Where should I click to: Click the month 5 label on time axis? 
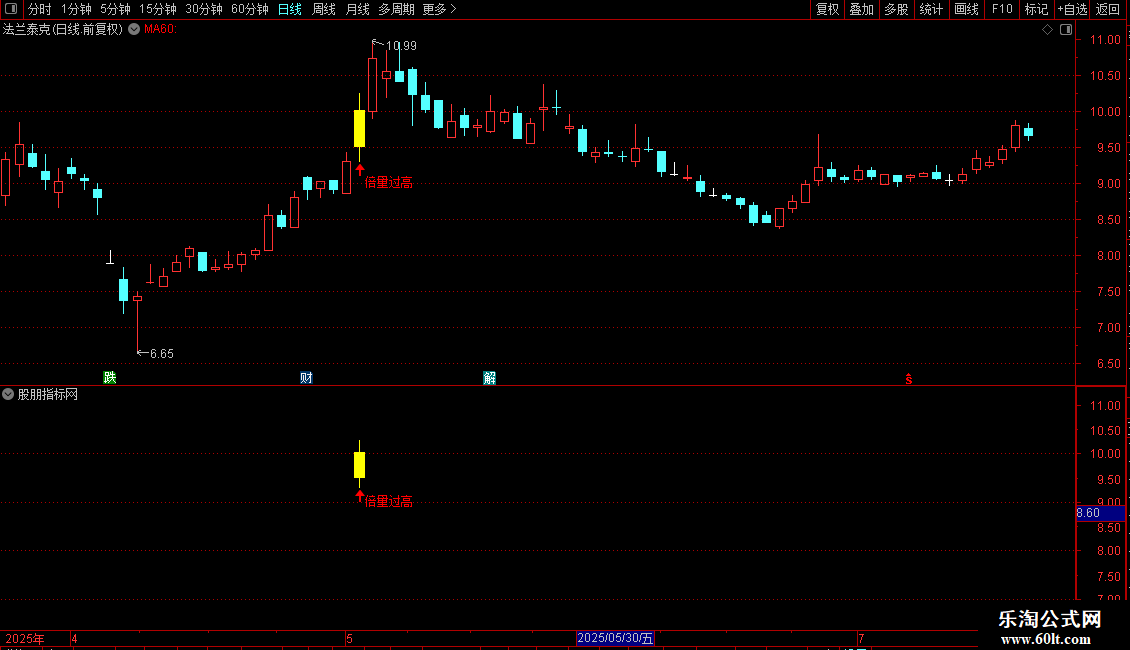350,638
